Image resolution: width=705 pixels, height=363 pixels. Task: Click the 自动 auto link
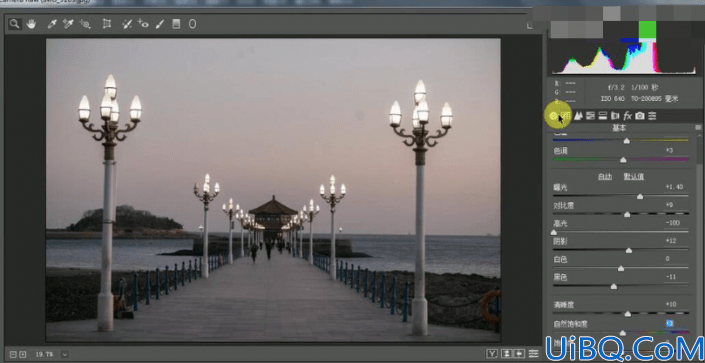[x=605, y=177]
